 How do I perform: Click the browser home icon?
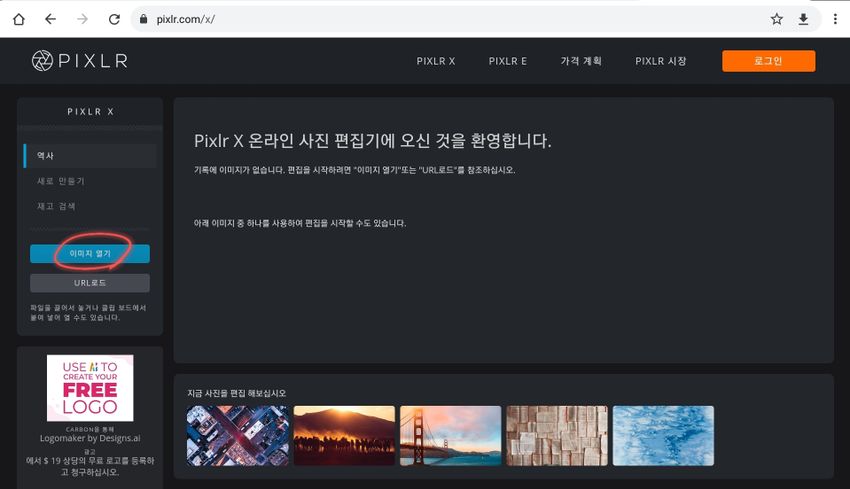pos(18,20)
